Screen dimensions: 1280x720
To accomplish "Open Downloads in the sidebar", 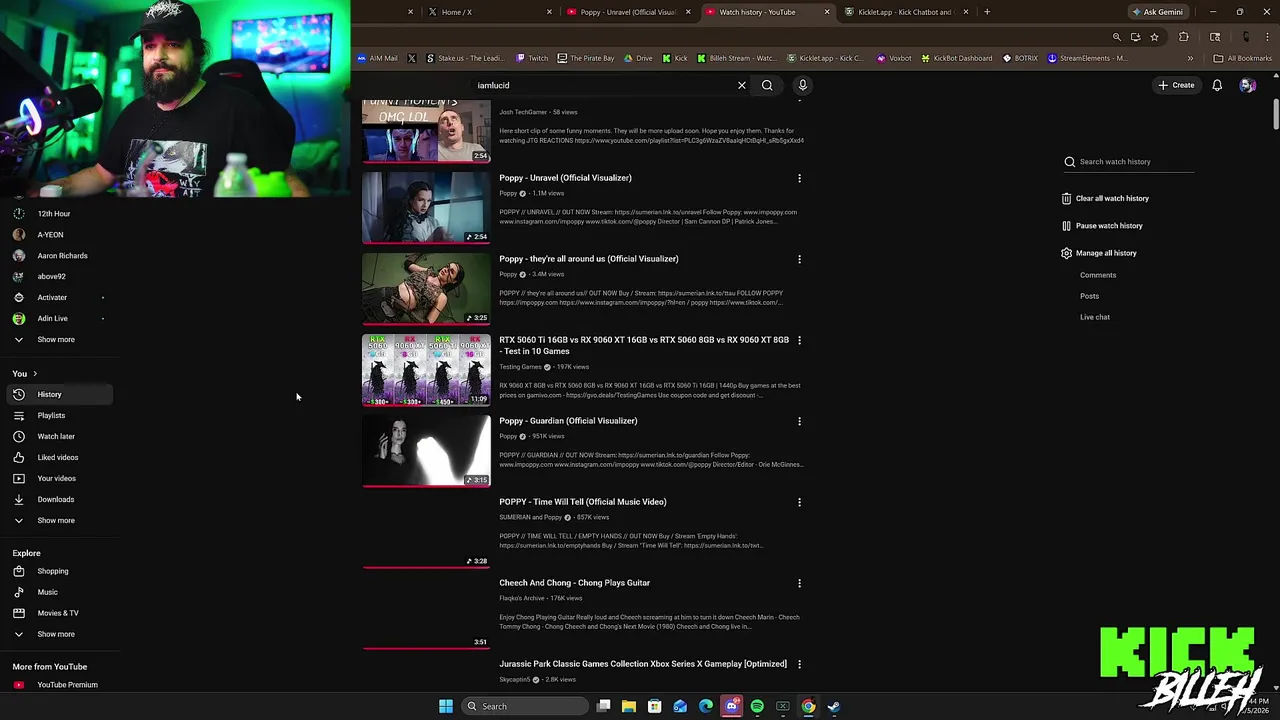I will 58,499.
